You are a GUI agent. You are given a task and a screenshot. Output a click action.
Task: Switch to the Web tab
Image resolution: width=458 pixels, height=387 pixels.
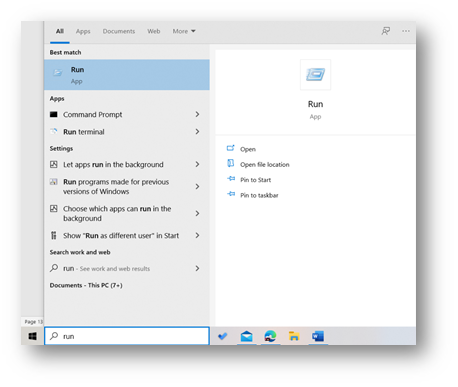pyautogui.click(x=154, y=31)
